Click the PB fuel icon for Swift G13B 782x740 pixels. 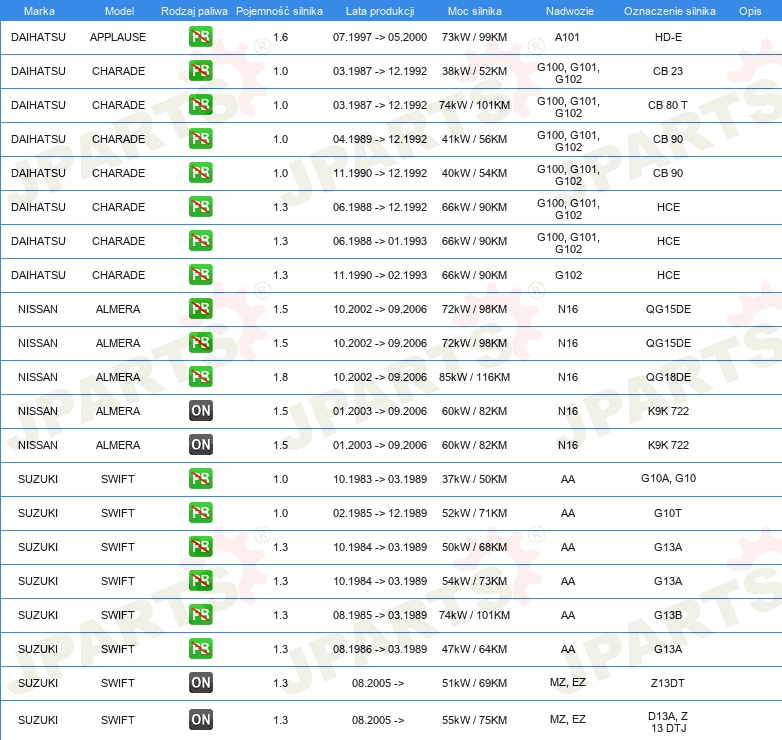point(200,615)
